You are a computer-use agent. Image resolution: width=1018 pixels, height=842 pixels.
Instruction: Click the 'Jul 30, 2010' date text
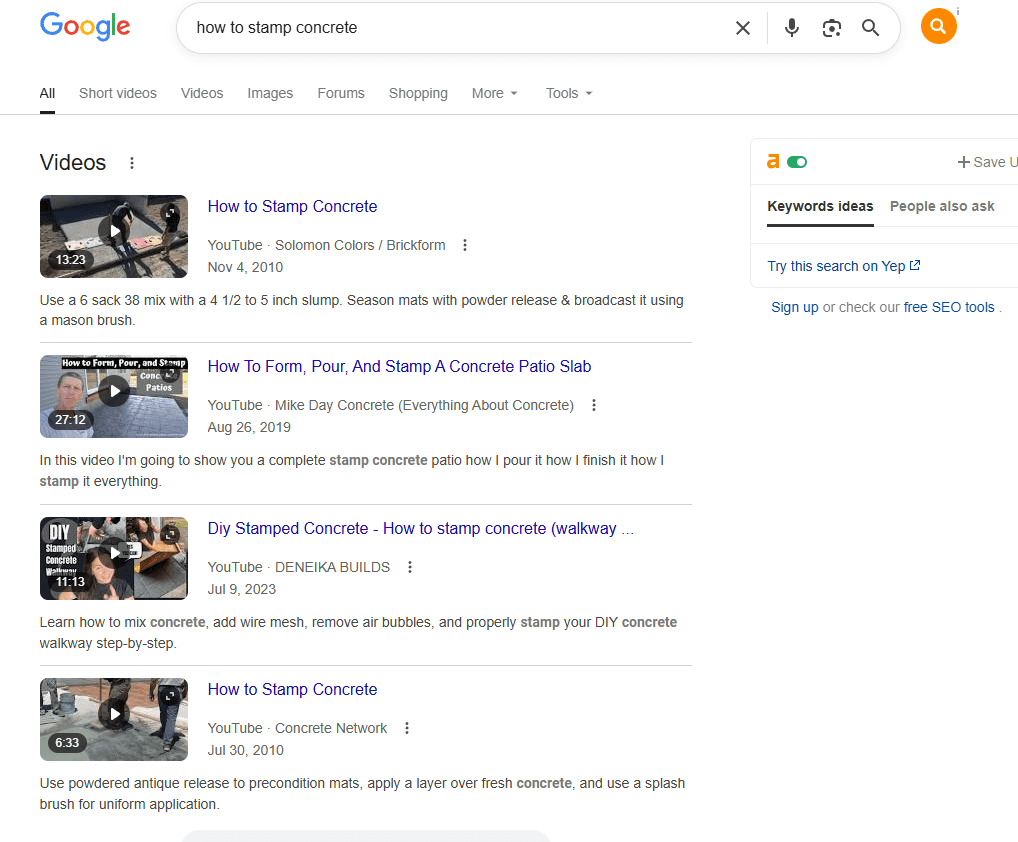pyautogui.click(x=245, y=750)
